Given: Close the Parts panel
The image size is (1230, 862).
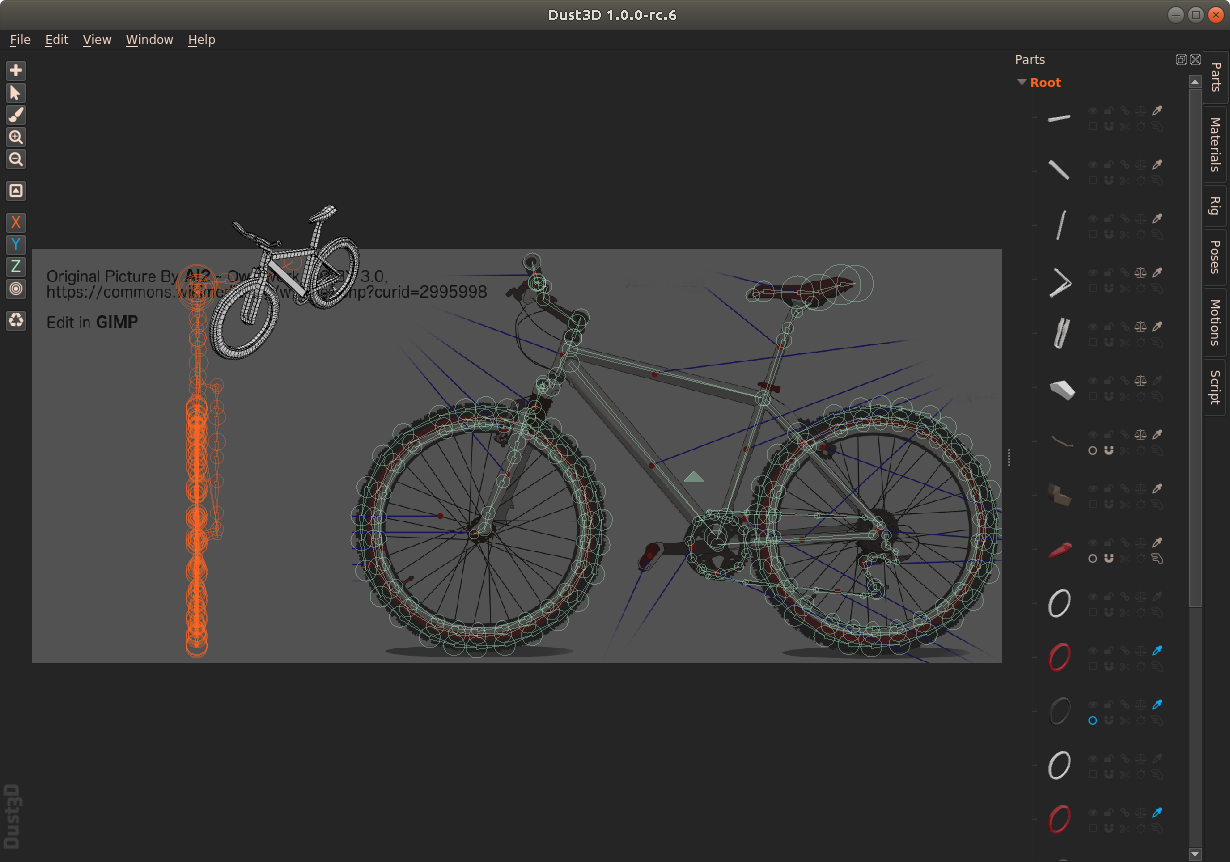Looking at the screenshot, I should click(x=1195, y=60).
